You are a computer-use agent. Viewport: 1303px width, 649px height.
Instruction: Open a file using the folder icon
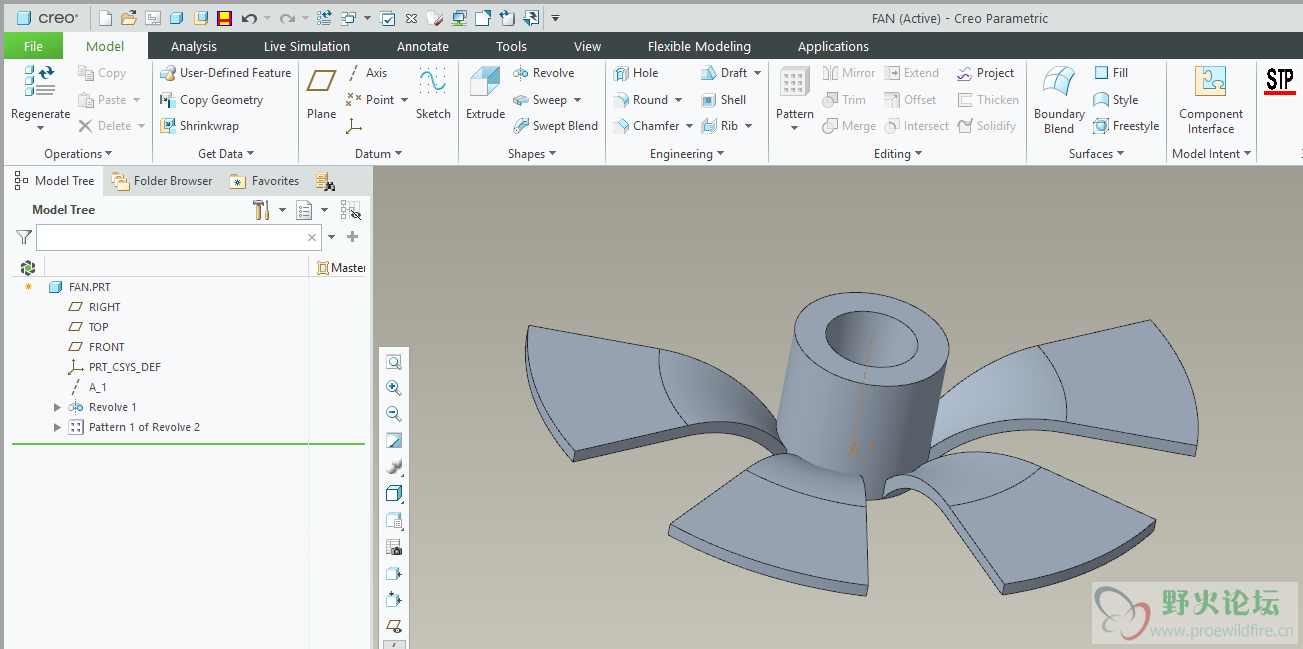click(x=129, y=18)
